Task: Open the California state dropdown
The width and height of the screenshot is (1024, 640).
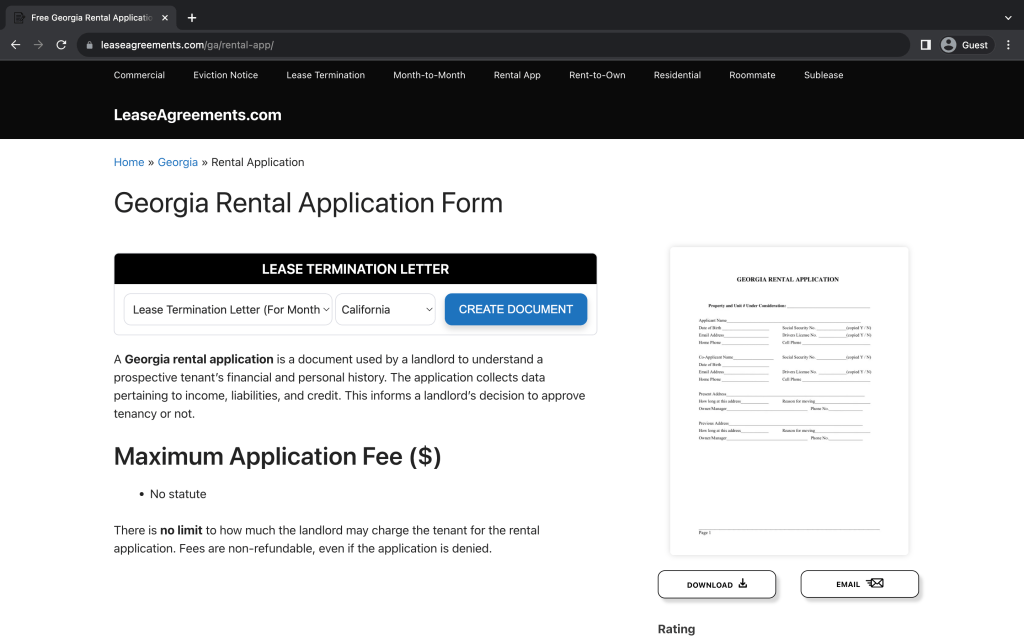Action: (x=386, y=310)
